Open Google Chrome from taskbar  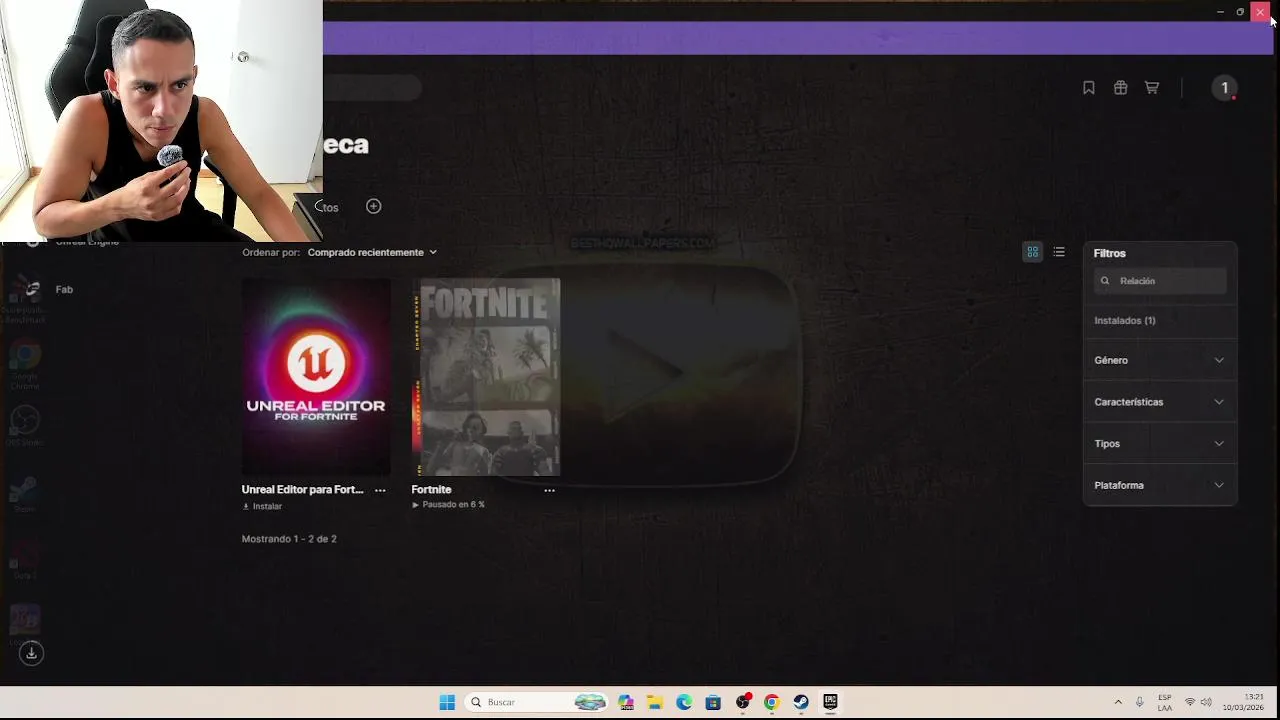pyautogui.click(x=772, y=702)
